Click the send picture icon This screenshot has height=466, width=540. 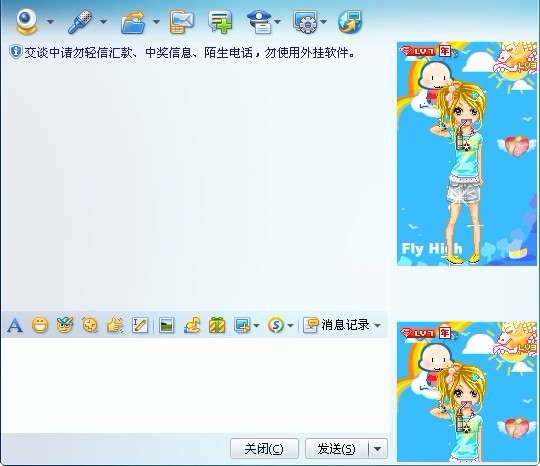pos(167,325)
